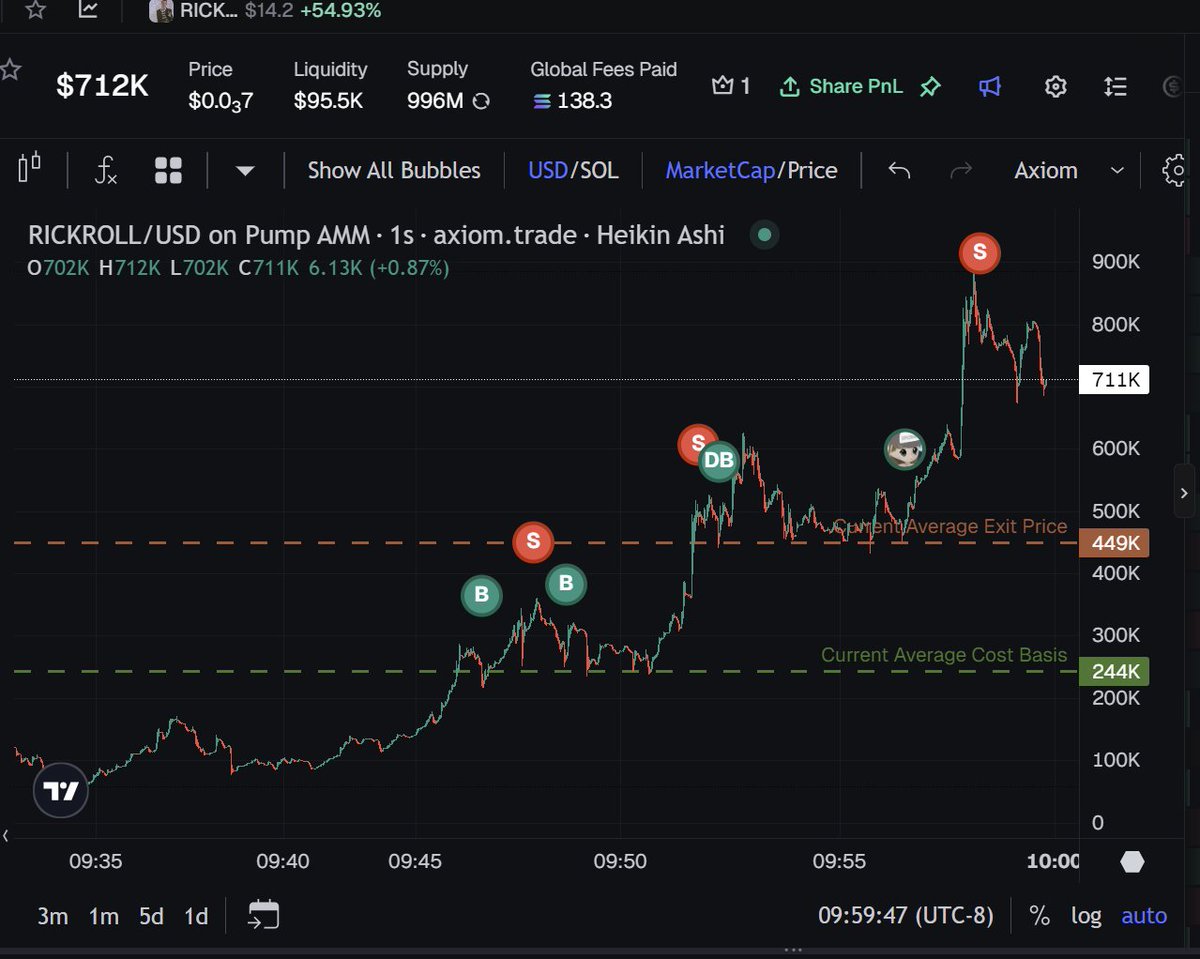Toggle log scale
Viewport: 1200px width, 959px height.
click(x=1087, y=916)
